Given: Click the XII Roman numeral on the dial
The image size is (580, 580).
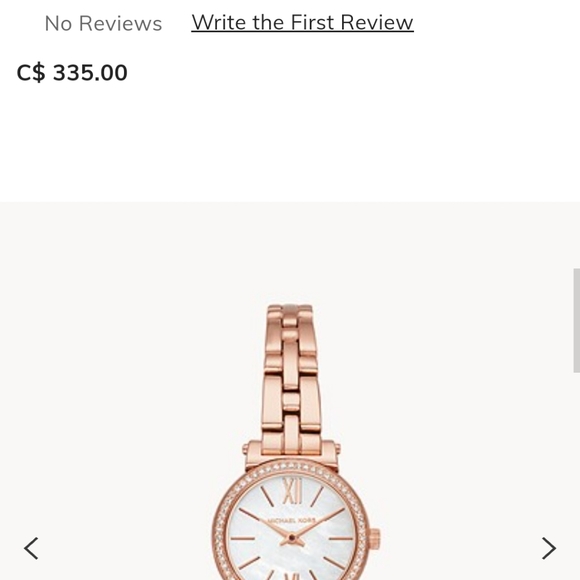Looking at the screenshot, I should pos(292,490).
